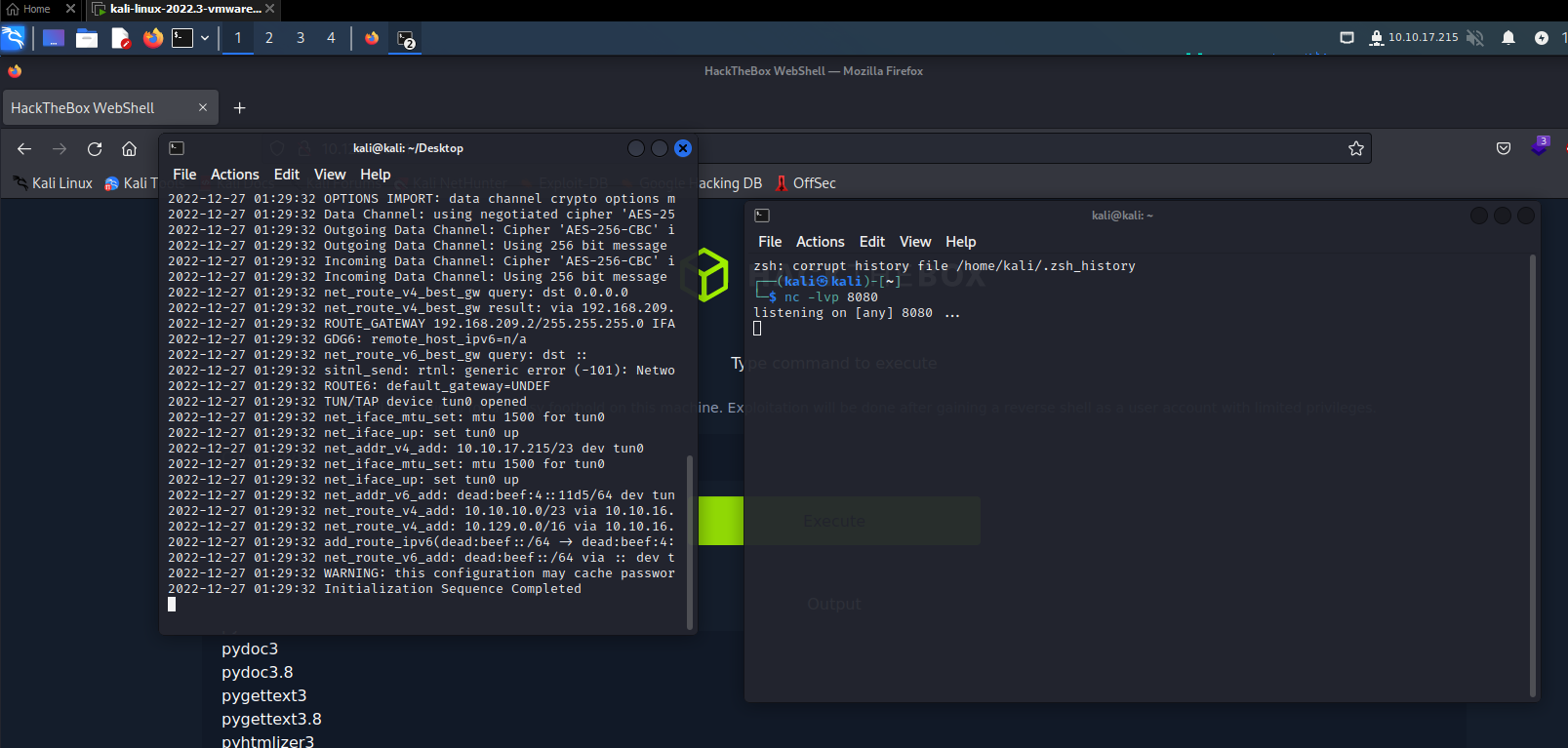Unmute via the muted volume tray icon
The height and width of the screenshot is (748, 1568).
(x=1475, y=38)
